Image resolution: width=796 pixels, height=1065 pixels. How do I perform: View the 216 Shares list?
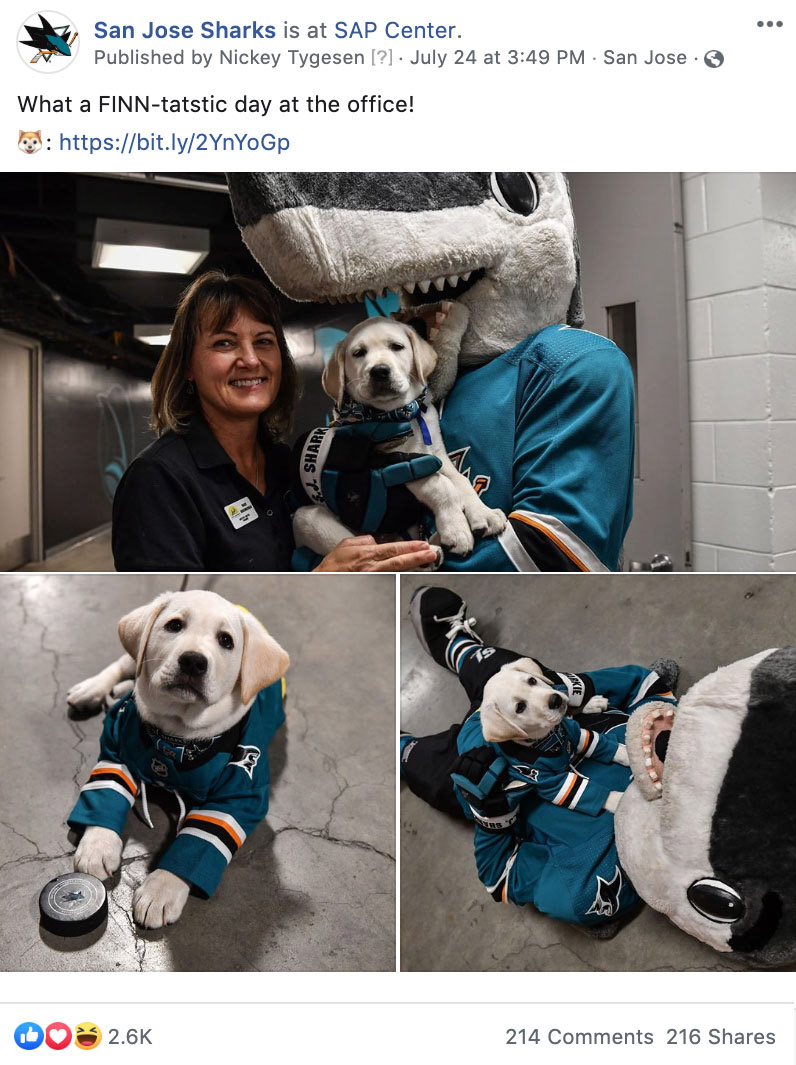tap(721, 1036)
